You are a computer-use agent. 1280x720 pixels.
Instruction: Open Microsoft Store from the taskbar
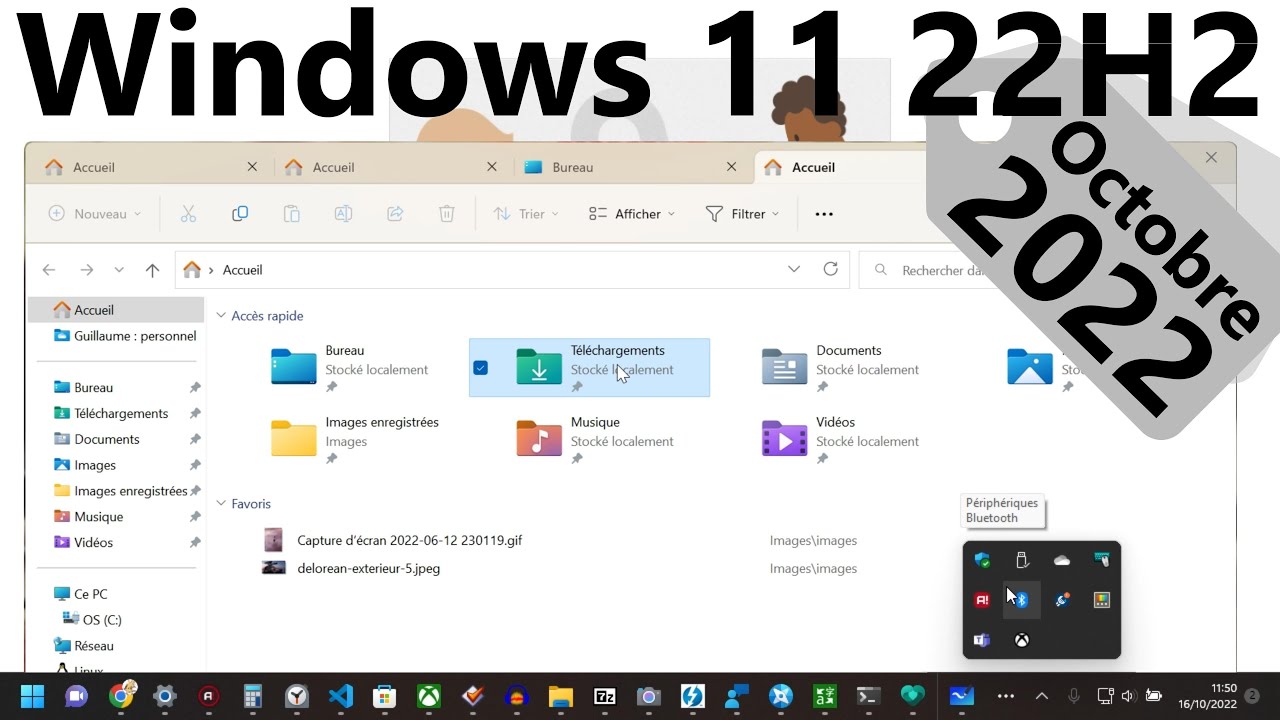point(385,696)
